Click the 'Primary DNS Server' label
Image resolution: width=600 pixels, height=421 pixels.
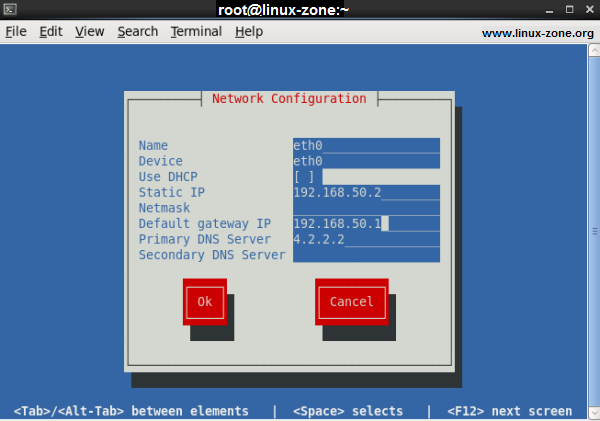[205, 240]
